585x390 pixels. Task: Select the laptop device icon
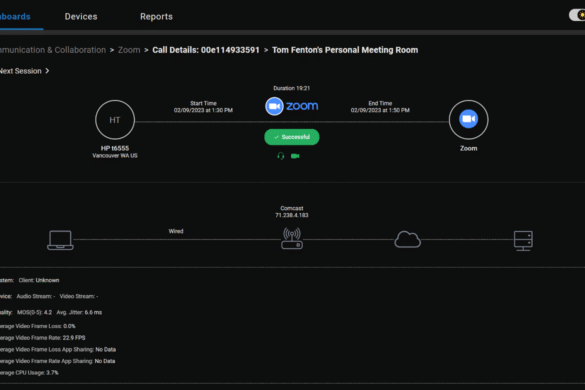click(60, 240)
